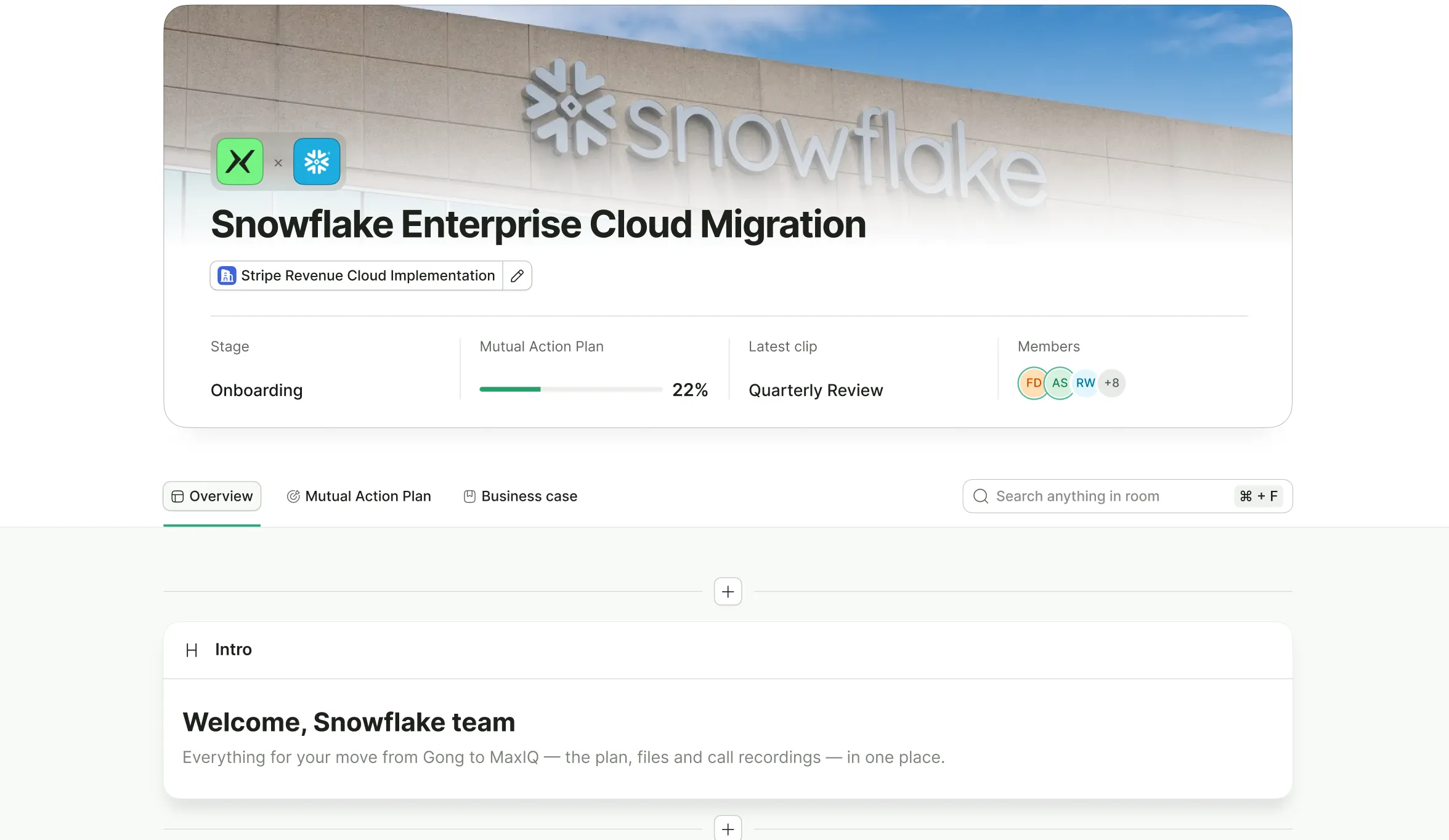Click the RW member avatar
This screenshot has height=840, width=1449.
pos(1086,383)
